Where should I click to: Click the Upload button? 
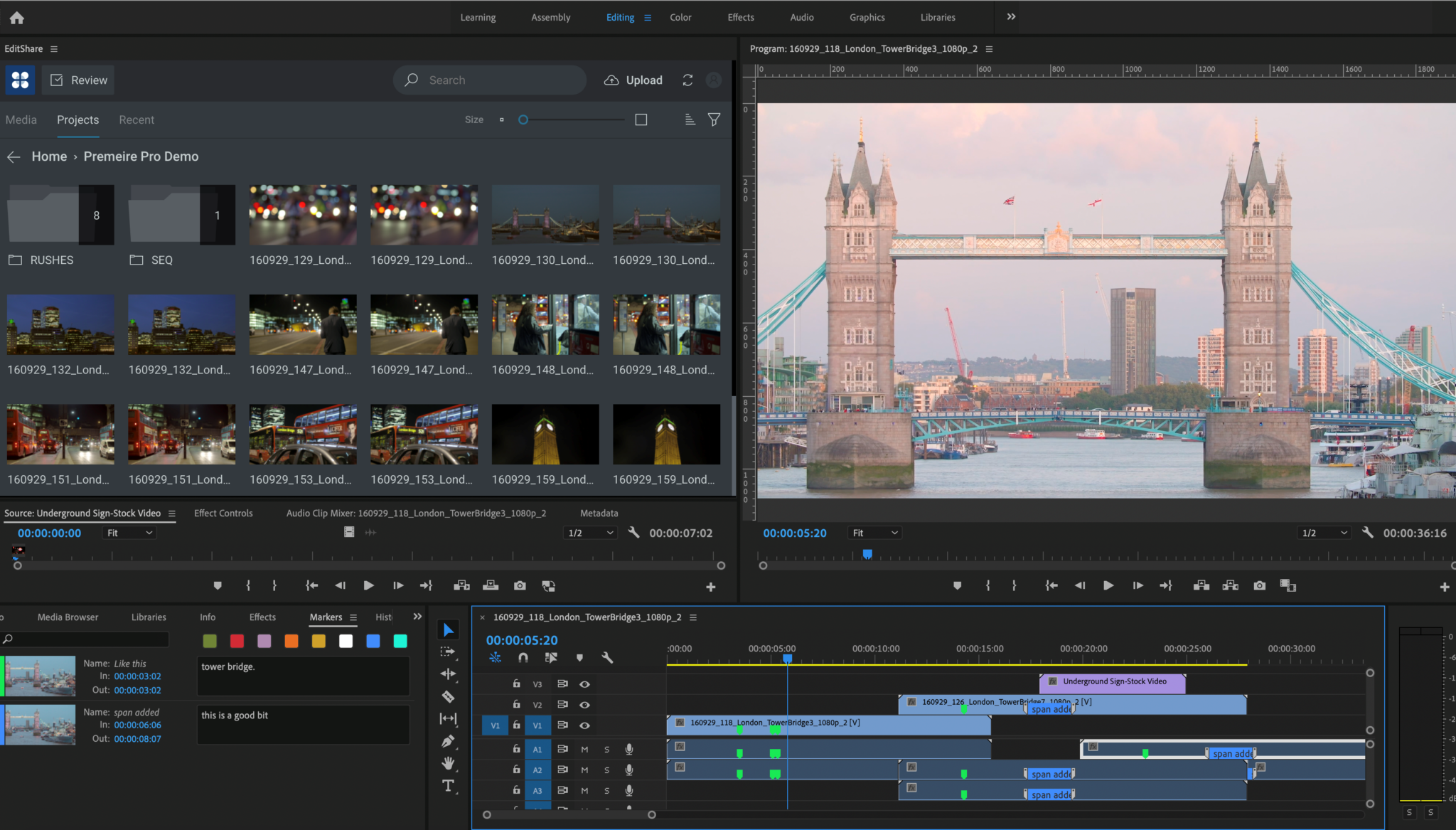632,80
